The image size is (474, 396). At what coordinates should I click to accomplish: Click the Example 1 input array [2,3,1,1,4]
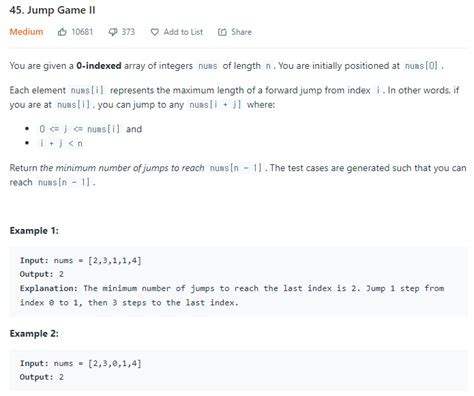(115, 260)
